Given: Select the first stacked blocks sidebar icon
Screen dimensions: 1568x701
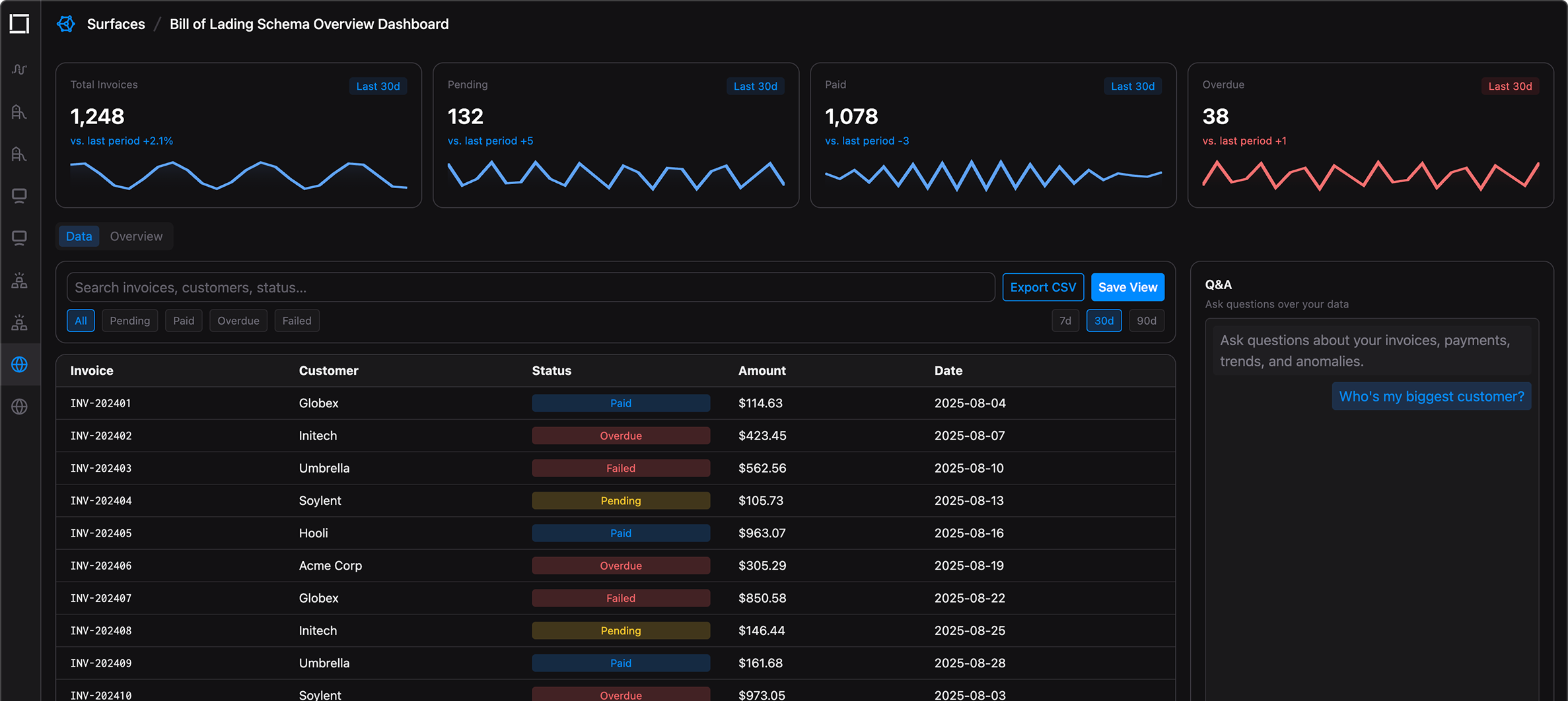Looking at the screenshot, I should tap(20, 281).
